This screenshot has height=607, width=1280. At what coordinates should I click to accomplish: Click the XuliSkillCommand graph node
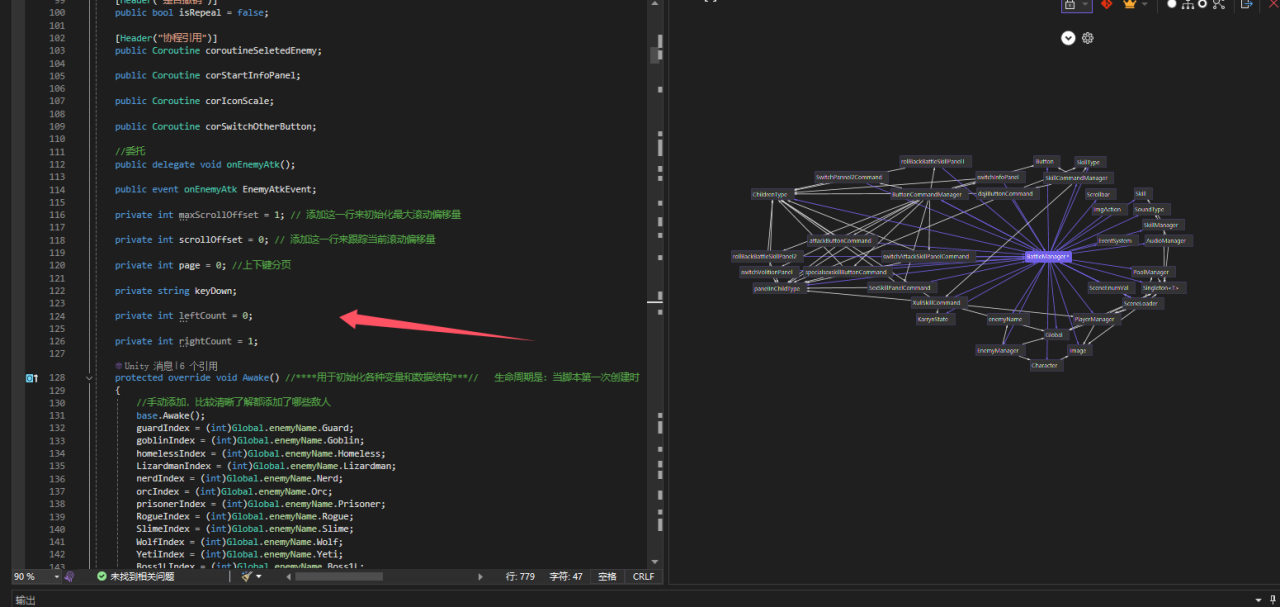(x=937, y=303)
